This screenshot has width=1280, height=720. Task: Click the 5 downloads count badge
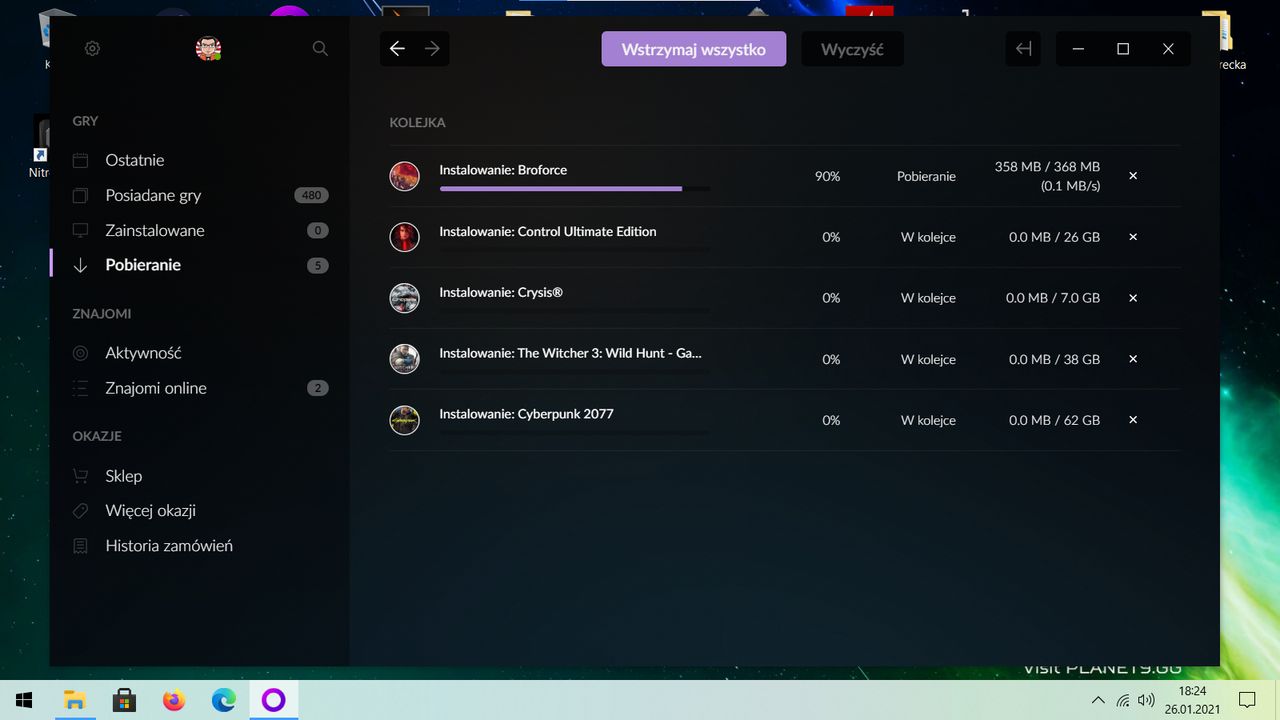(318, 265)
